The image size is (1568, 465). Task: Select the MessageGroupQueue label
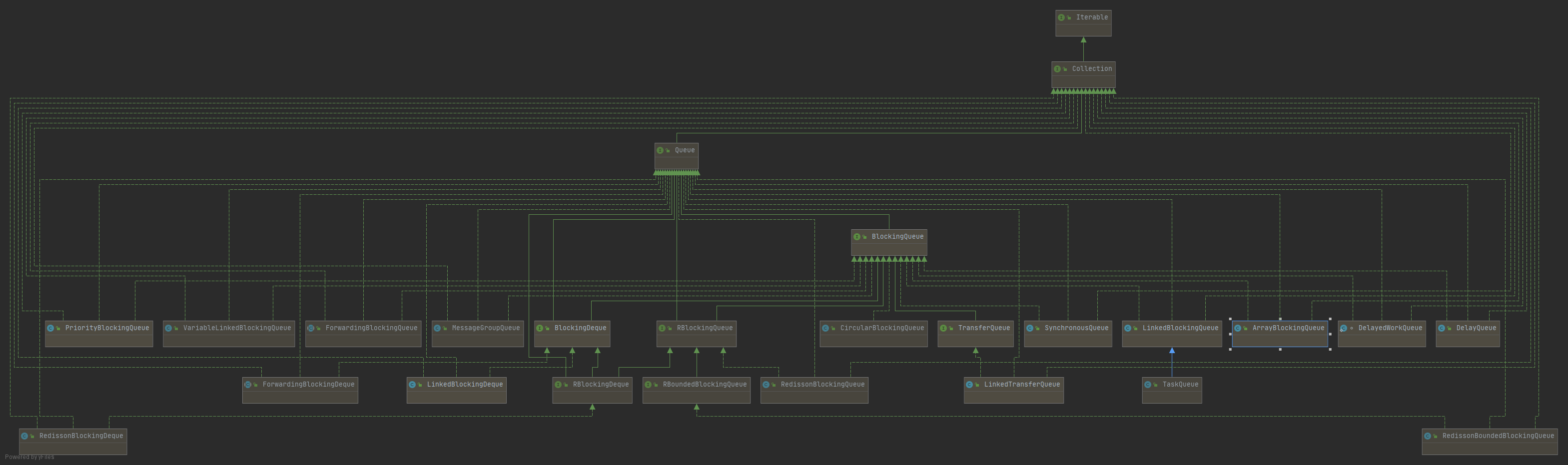[486, 328]
